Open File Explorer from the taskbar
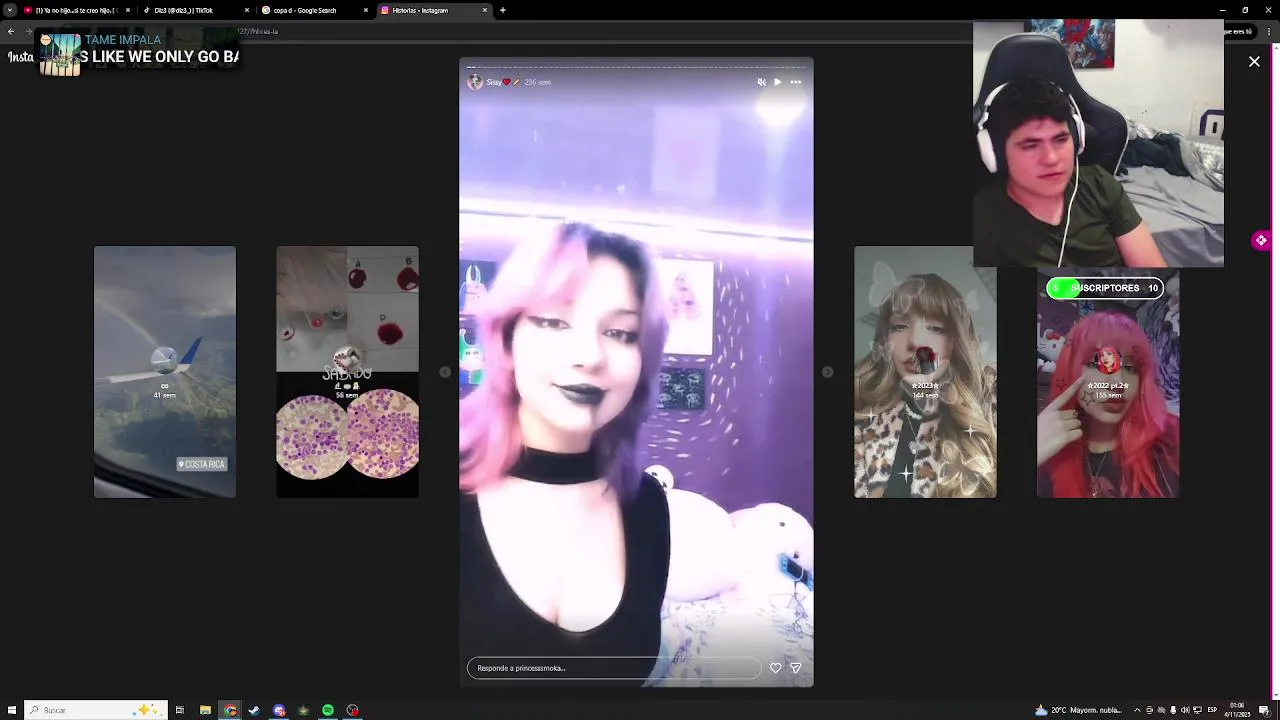1280x720 pixels. pos(205,710)
